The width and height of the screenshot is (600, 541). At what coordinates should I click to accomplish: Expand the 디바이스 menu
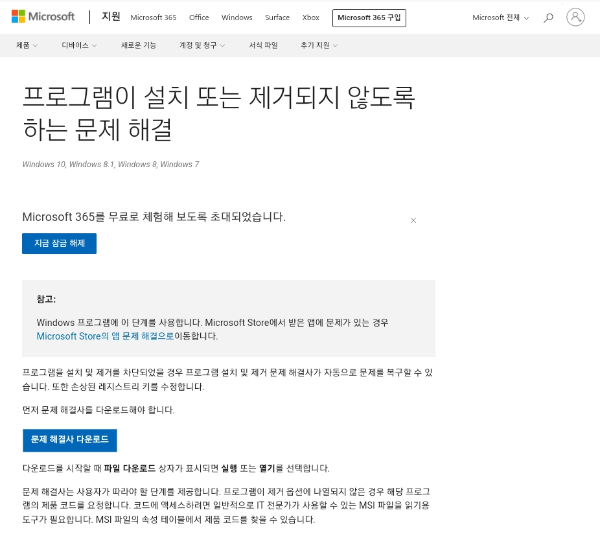pyautogui.click(x=79, y=46)
